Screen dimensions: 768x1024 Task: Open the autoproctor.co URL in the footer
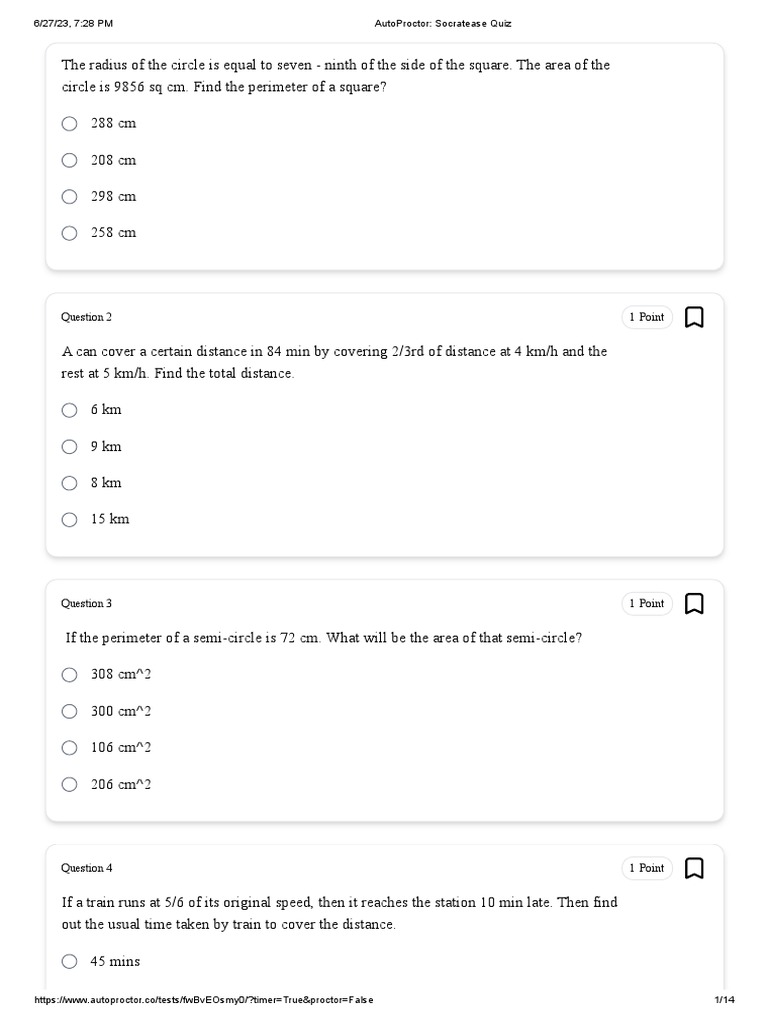pyautogui.click(x=204, y=1000)
